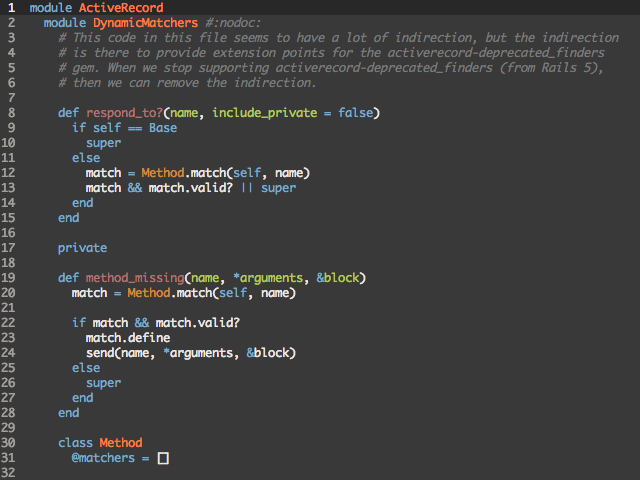Click '*arguments' in method_missing signature

tap(268, 278)
